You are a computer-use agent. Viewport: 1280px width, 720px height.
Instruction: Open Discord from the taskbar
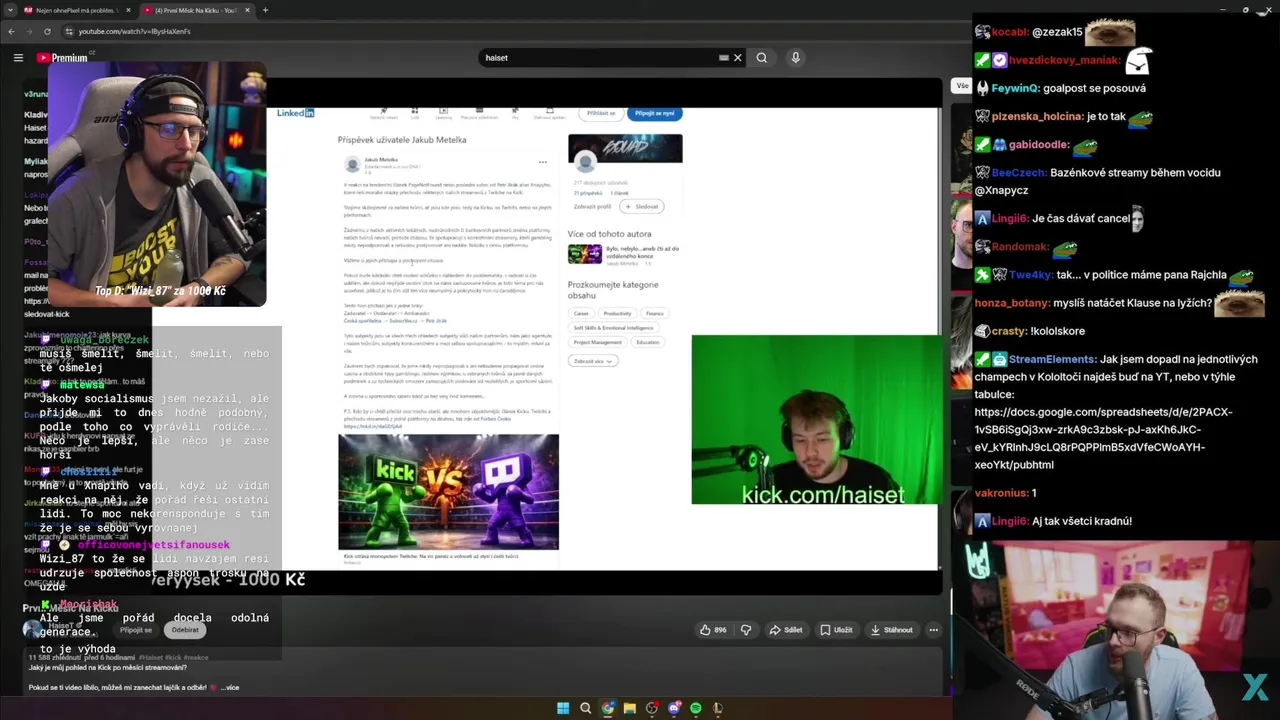pos(674,708)
